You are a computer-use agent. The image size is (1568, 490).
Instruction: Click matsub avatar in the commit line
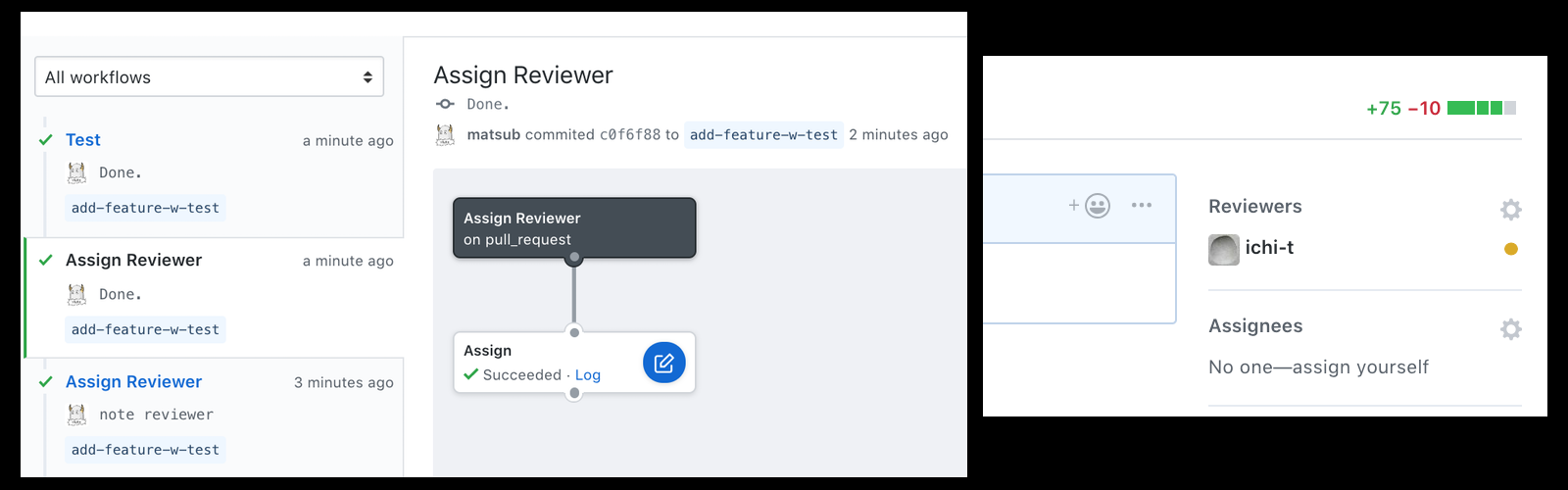pyautogui.click(x=445, y=134)
